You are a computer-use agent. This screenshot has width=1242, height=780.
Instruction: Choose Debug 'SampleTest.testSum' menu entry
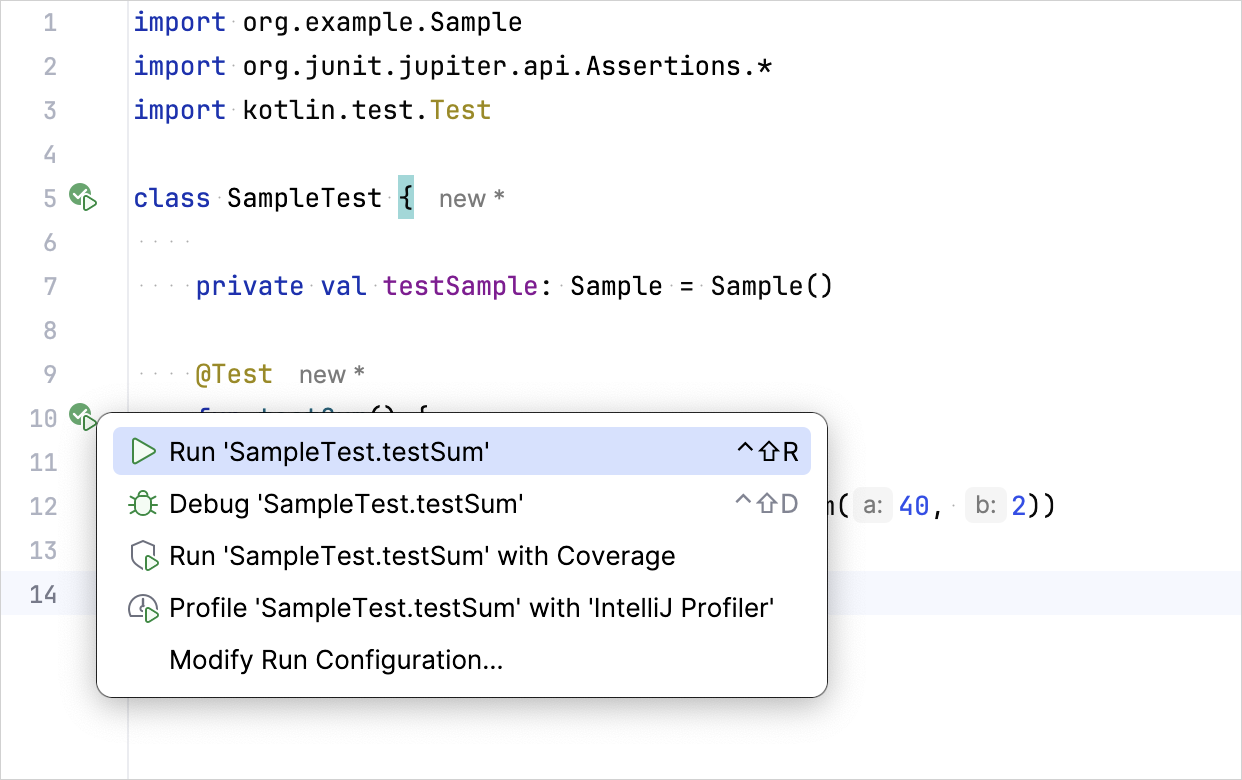(346, 504)
